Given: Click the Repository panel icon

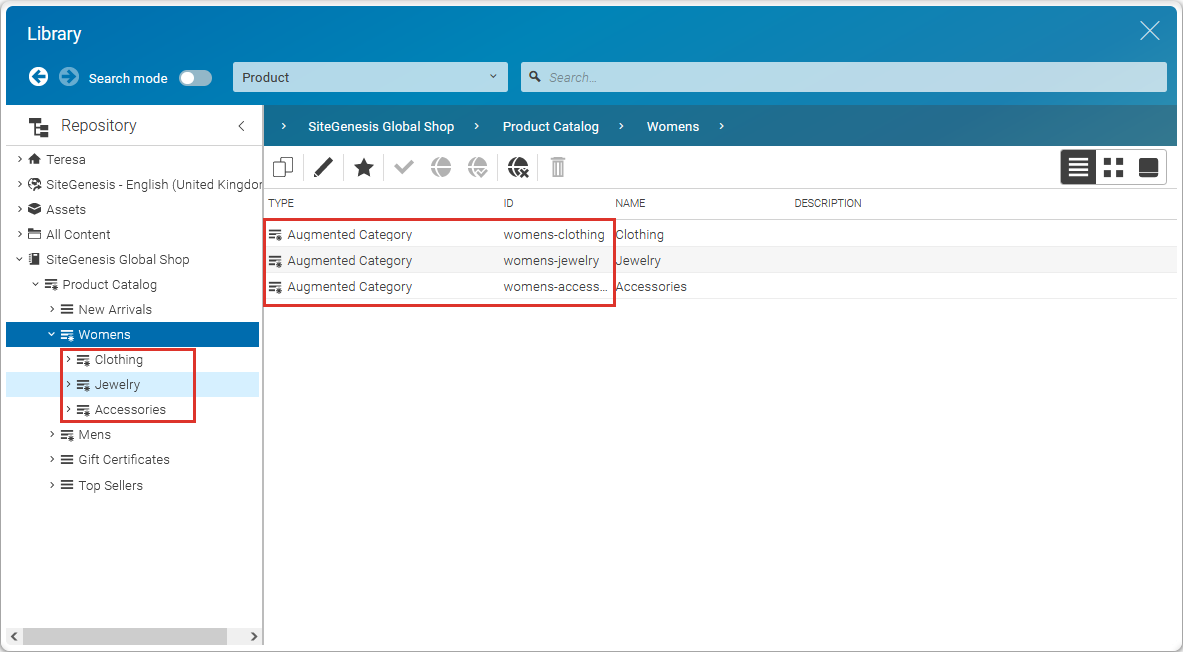Looking at the screenshot, I should tap(38, 126).
